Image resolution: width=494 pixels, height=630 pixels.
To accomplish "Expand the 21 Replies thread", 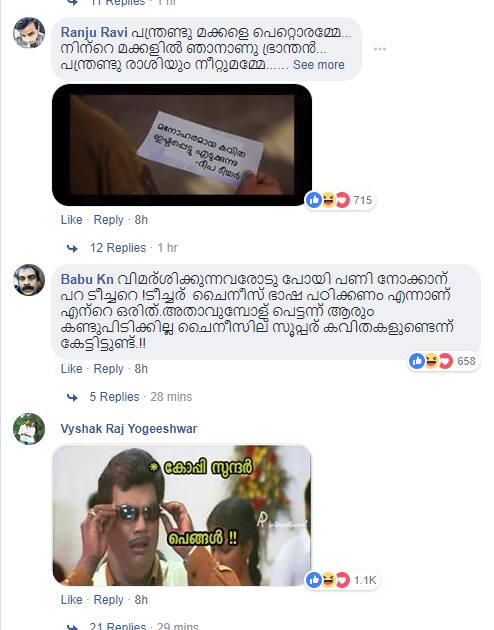I will coord(118,626).
